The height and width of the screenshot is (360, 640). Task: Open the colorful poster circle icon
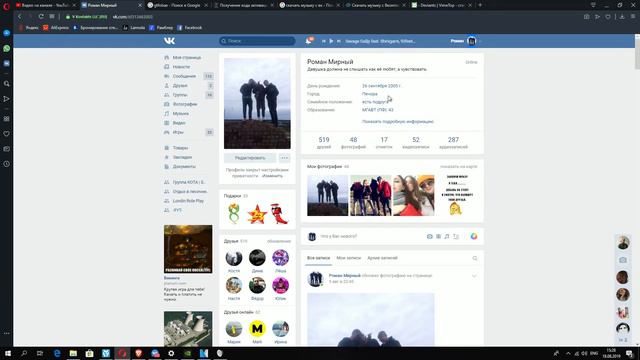tap(473, 236)
